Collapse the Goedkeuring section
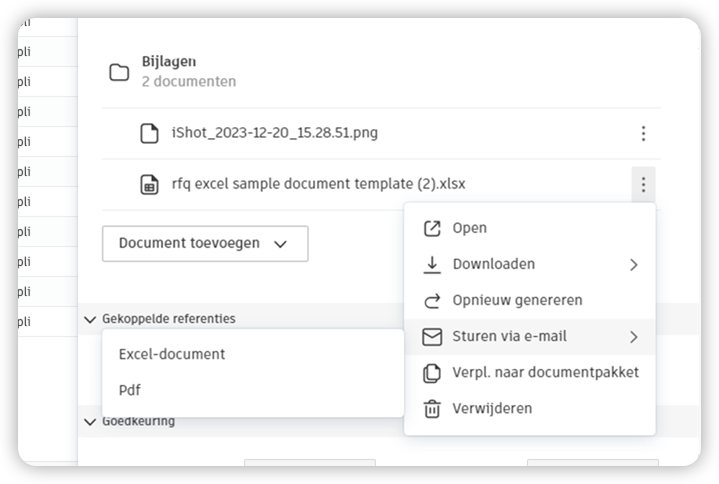 click(91, 421)
